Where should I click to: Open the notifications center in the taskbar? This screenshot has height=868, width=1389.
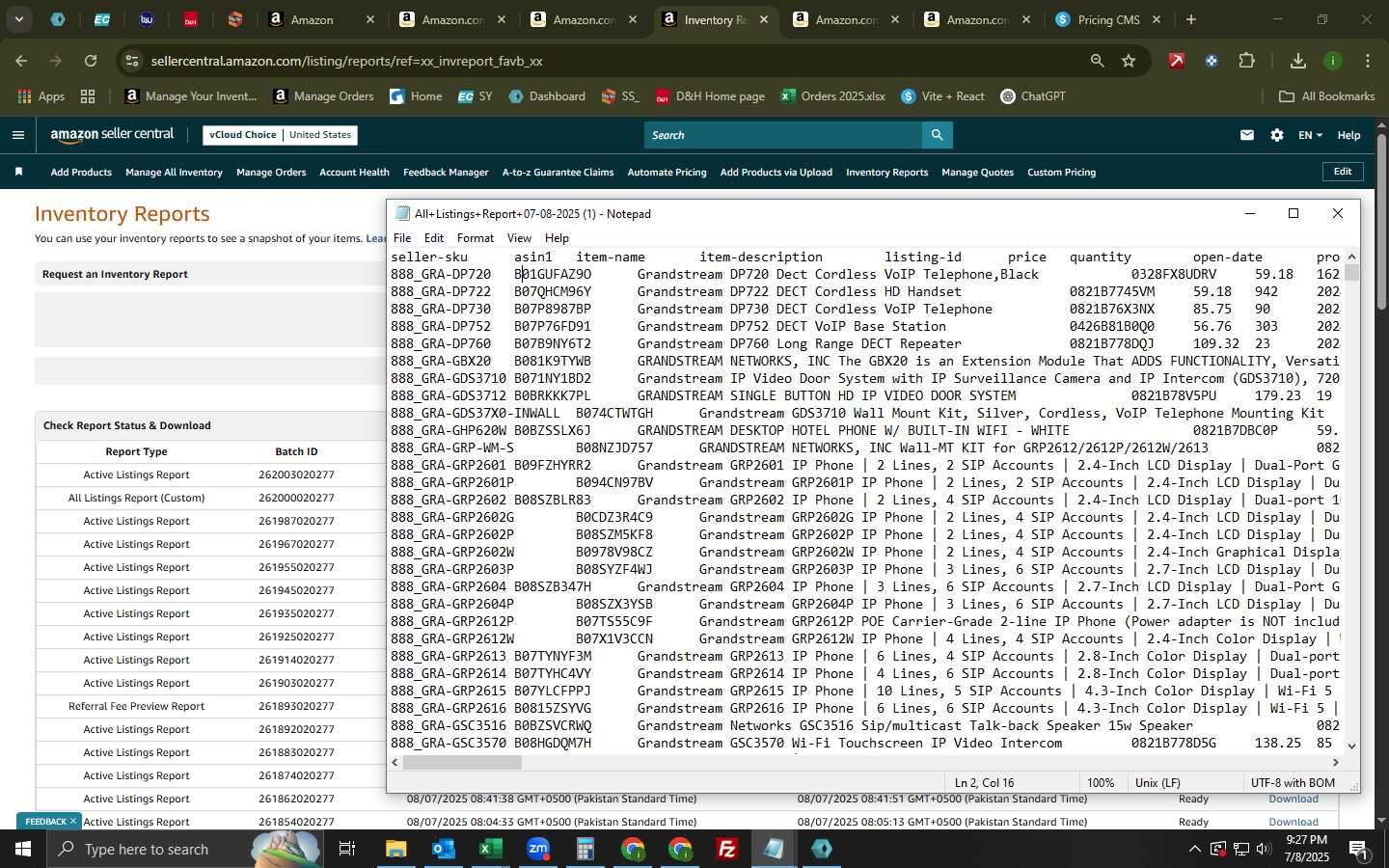pyautogui.click(x=1358, y=849)
